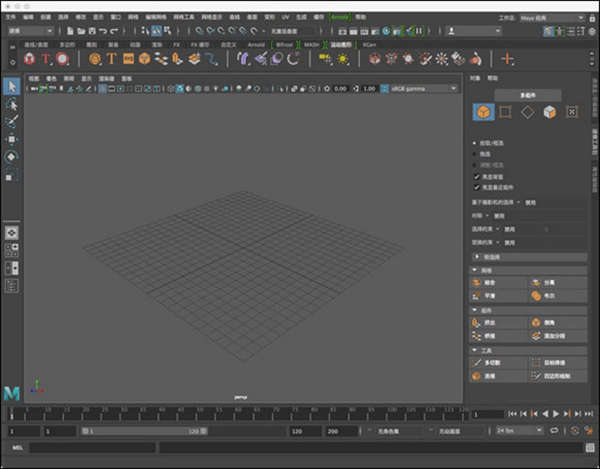Click the orange plus shelf icon
600x469 pixels.
[508, 59]
